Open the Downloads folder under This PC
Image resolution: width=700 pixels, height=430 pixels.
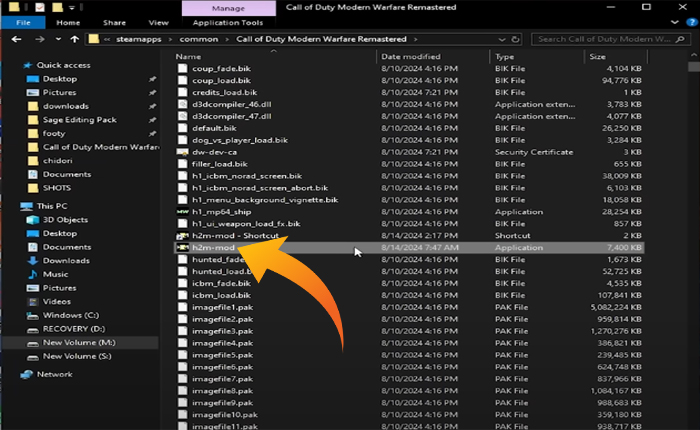coord(66,261)
